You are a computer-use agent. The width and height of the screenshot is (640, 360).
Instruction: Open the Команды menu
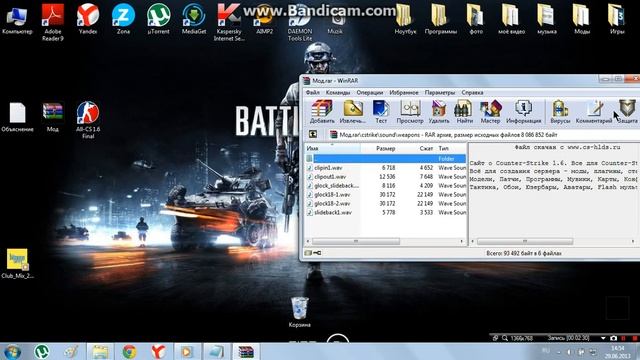point(338,93)
